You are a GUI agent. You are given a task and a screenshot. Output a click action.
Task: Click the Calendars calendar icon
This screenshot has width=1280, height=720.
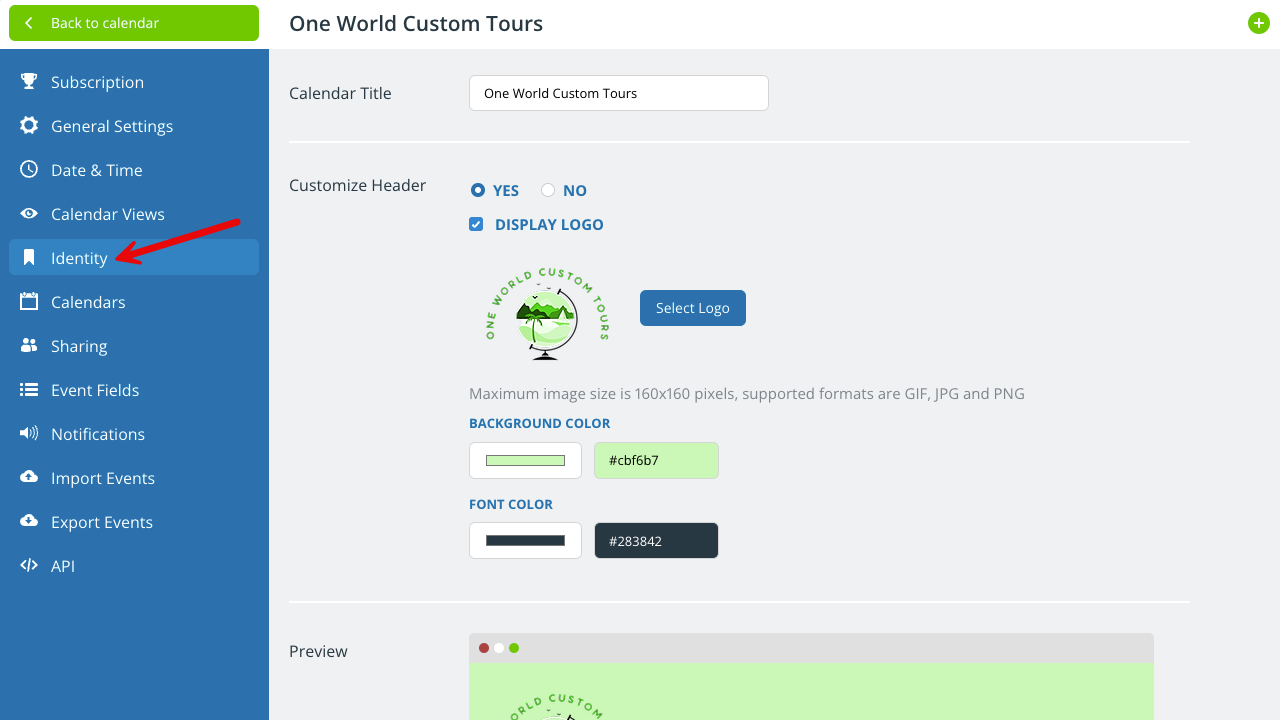click(x=29, y=301)
